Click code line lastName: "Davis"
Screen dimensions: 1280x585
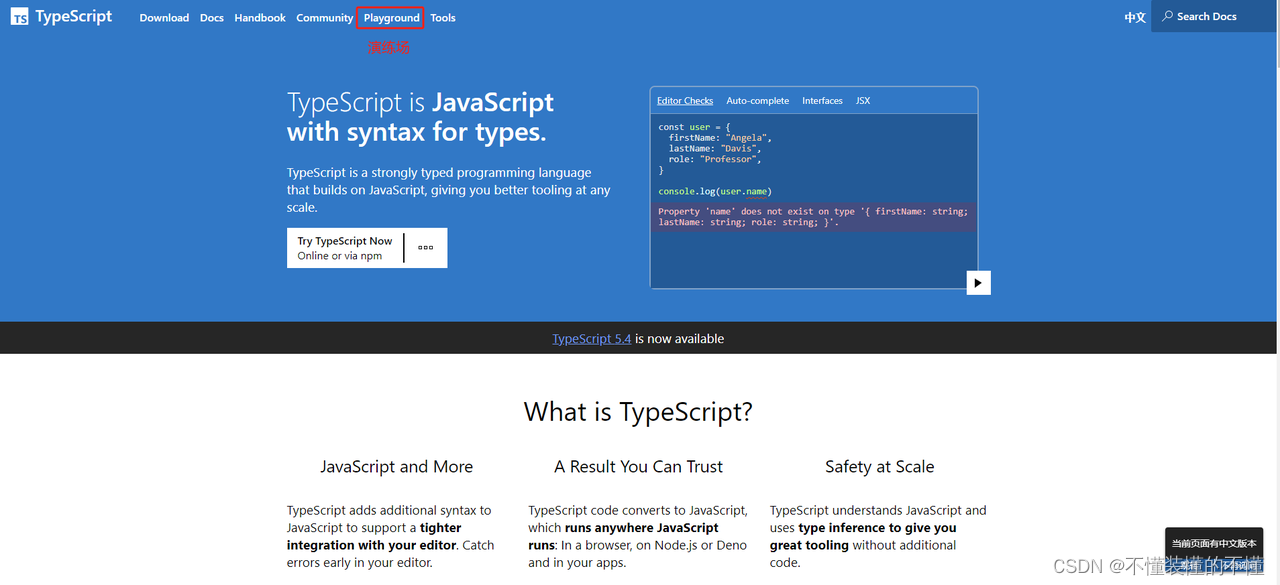point(714,149)
